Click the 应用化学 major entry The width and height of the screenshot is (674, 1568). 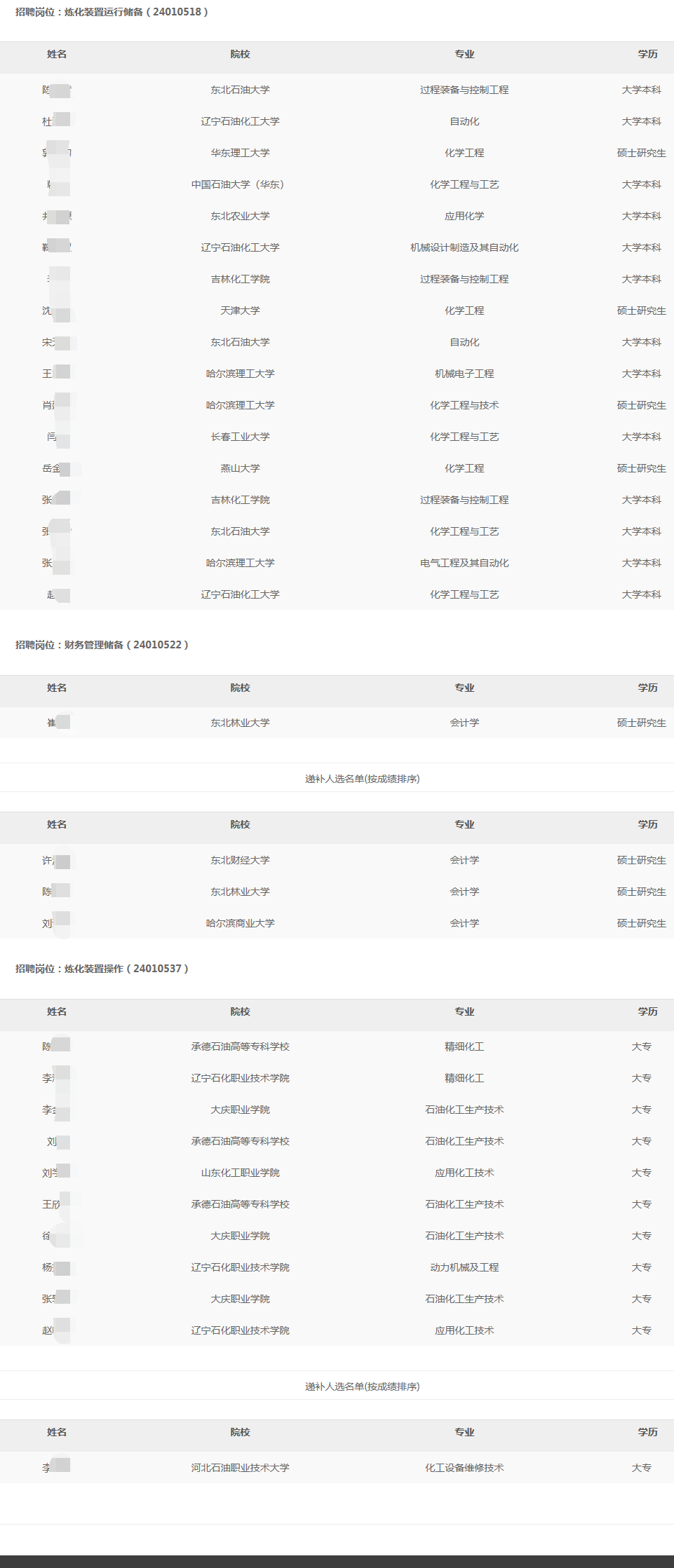(x=464, y=216)
